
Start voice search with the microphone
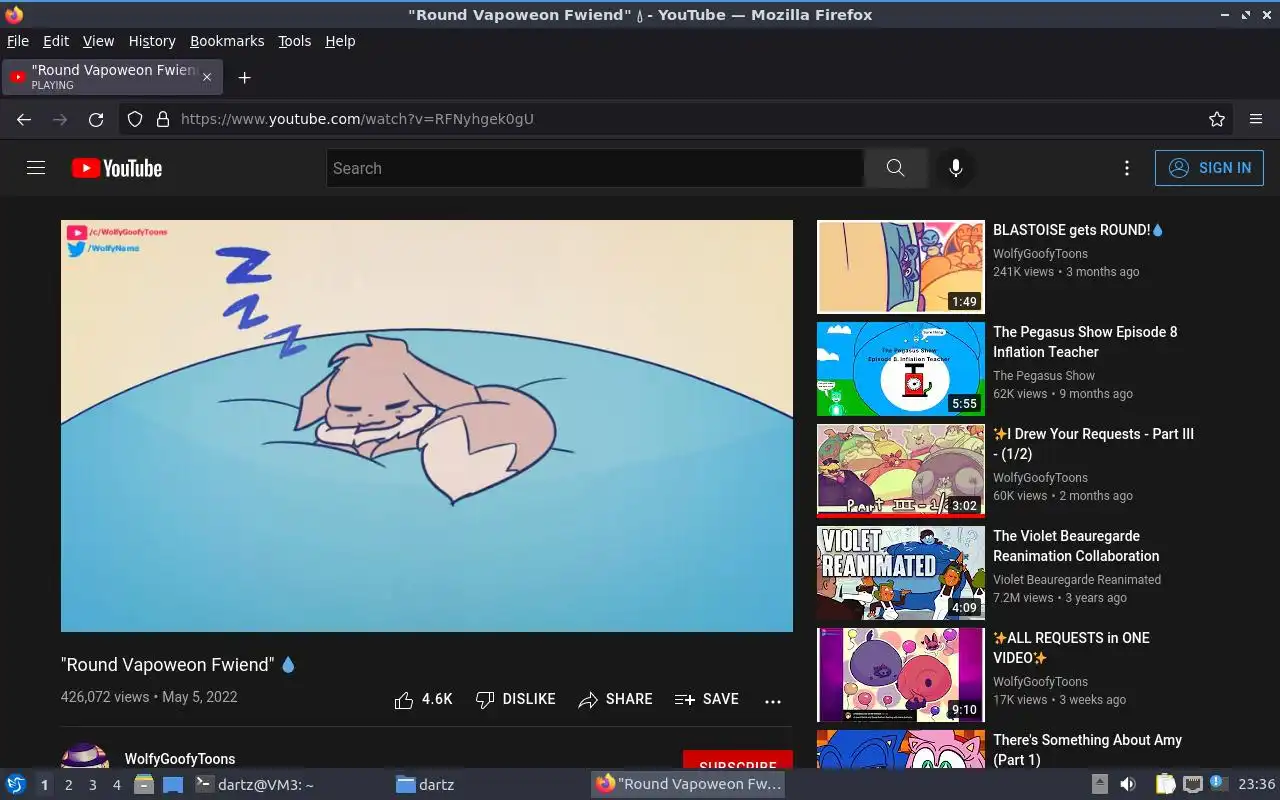pyautogui.click(x=956, y=168)
